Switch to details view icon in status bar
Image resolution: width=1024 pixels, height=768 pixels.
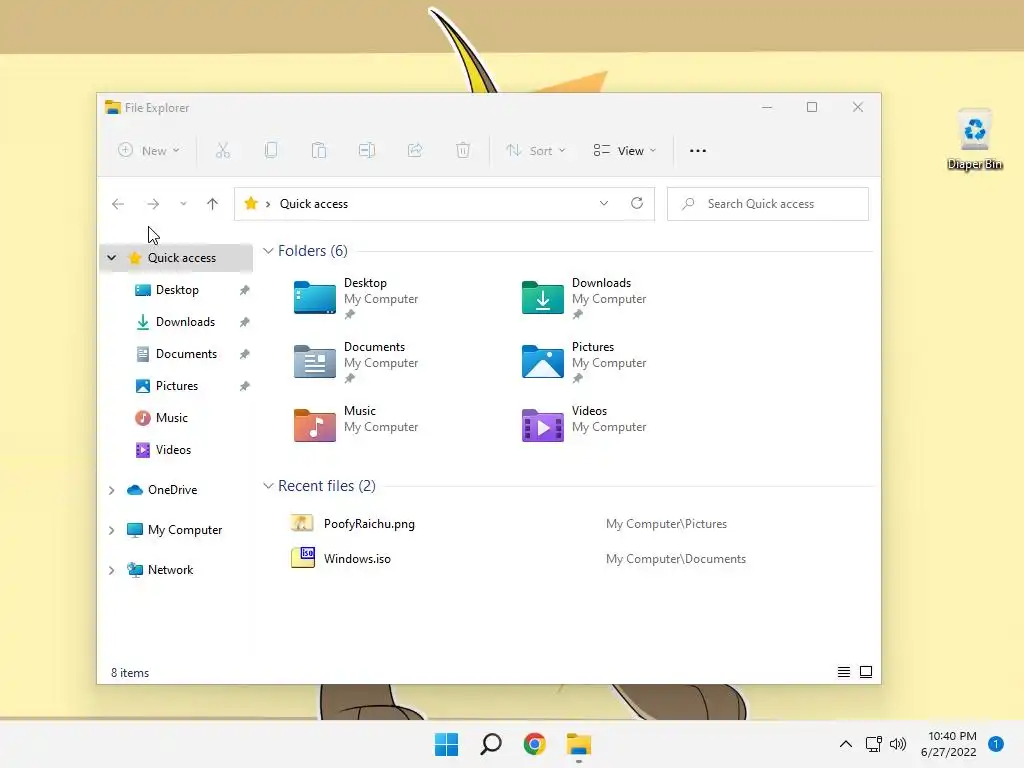pyautogui.click(x=844, y=672)
